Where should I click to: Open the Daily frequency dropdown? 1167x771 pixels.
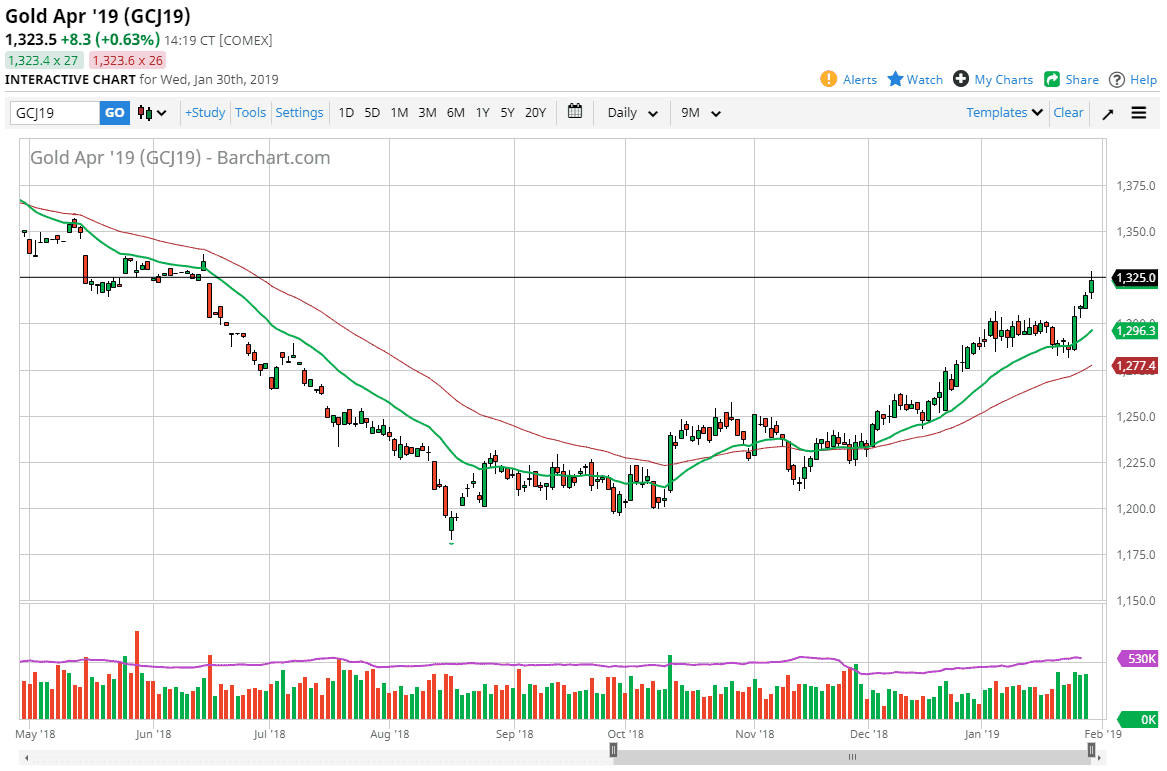point(631,112)
